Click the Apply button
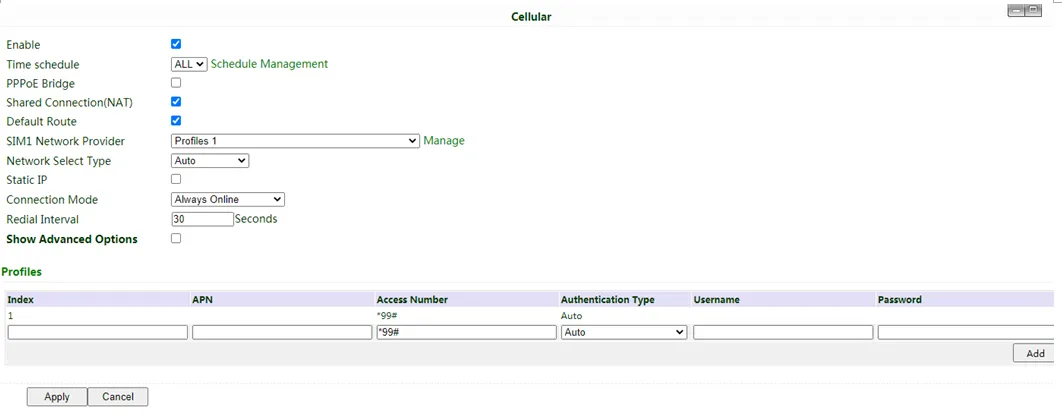 coord(57,397)
